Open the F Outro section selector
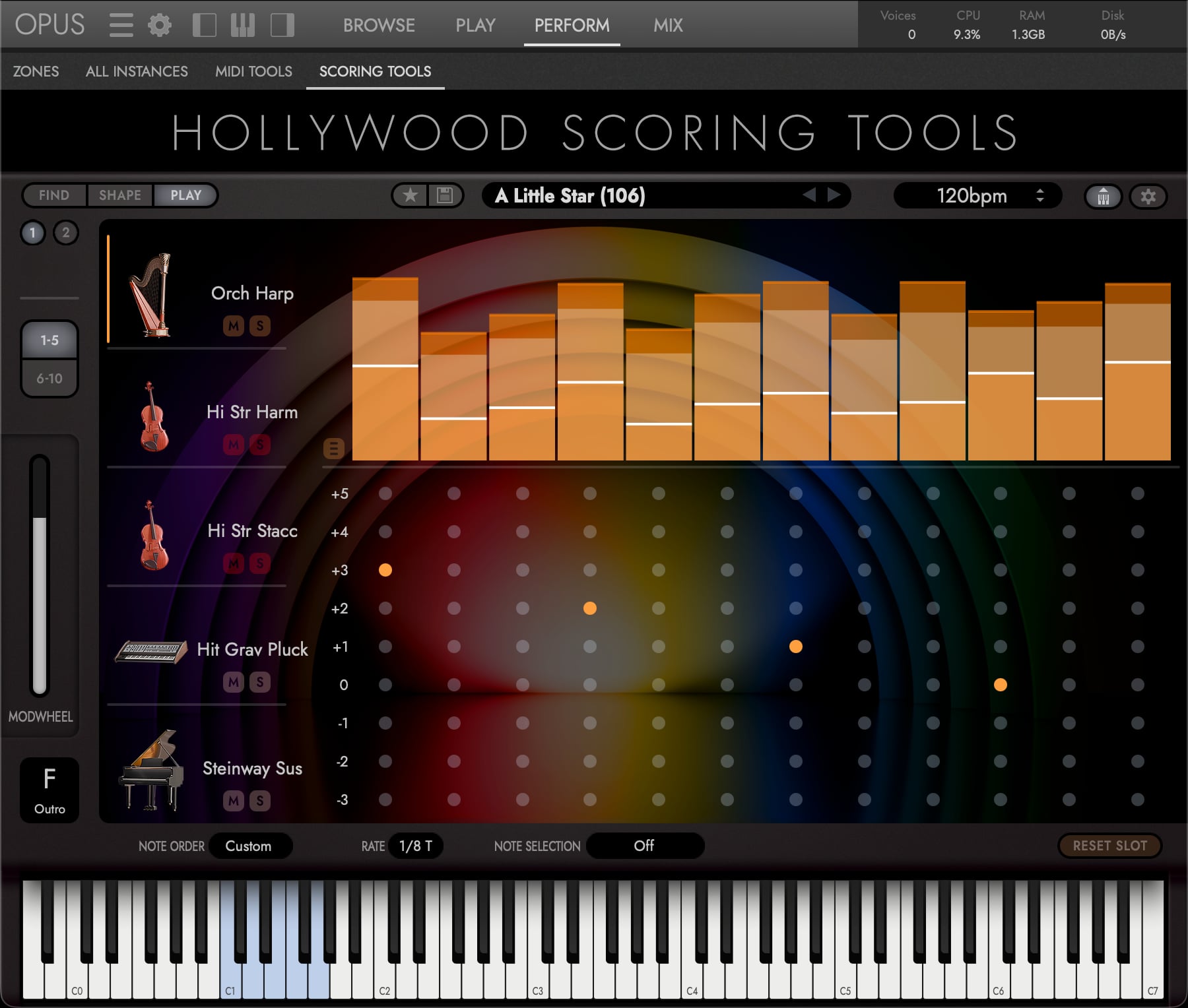1188x1008 pixels. pos(49,790)
